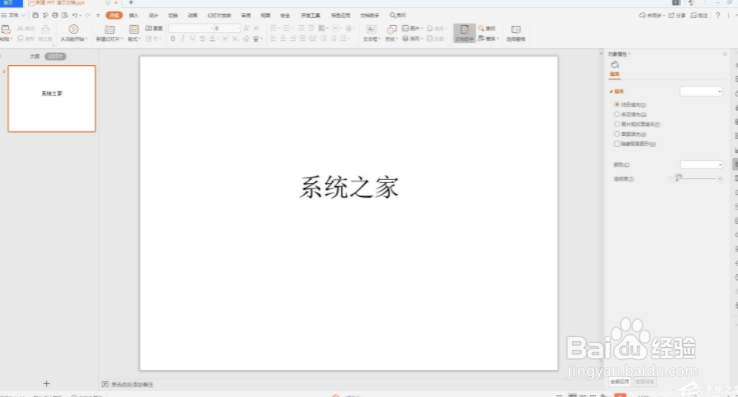The width and height of the screenshot is (738, 397).
Task: Click the add slide plus button below thumbnails
Action: [46, 383]
